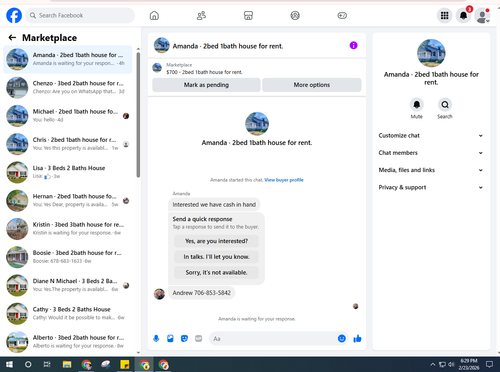Choose a GIF icon
This screenshot has width=500, height=372.
click(x=199, y=339)
